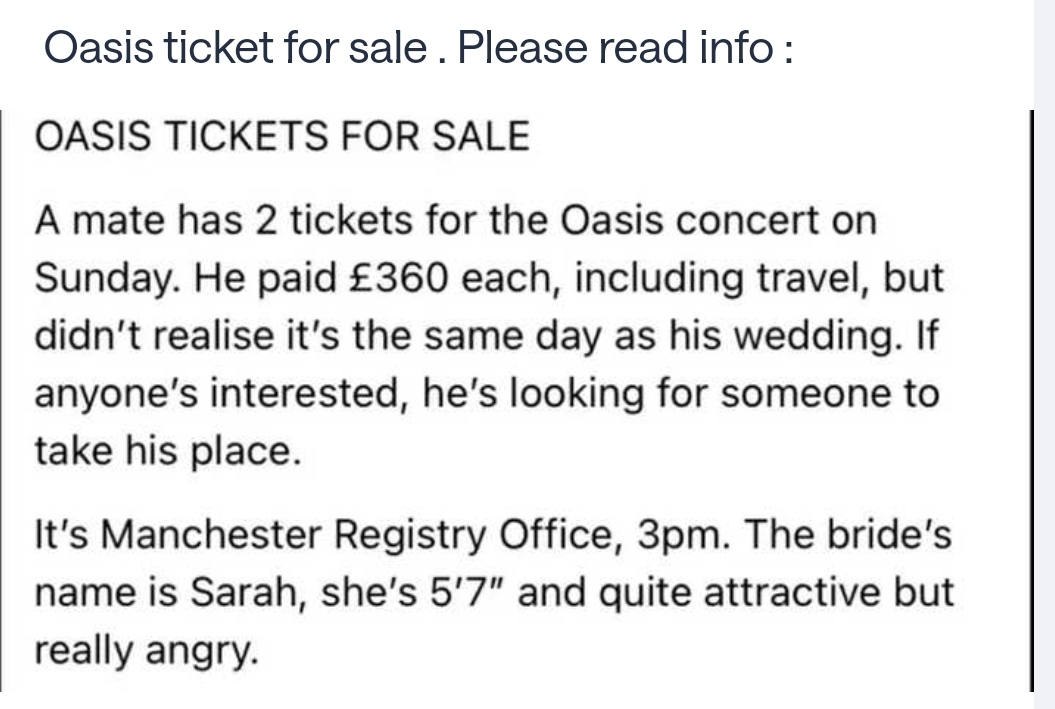Click the post caption "Oasis ticket for sale"
Image resolution: width=1055 pixels, height=709 pixels.
235,48
